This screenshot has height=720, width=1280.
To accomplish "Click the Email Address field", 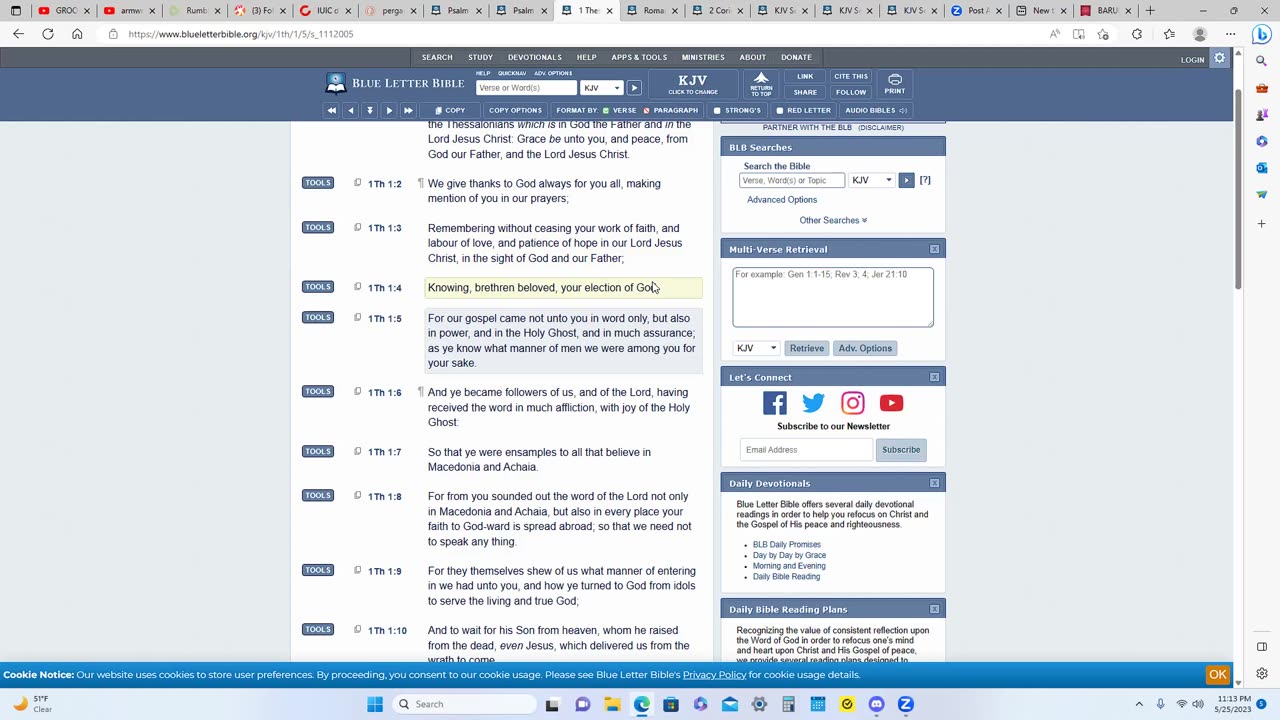I will (806, 450).
